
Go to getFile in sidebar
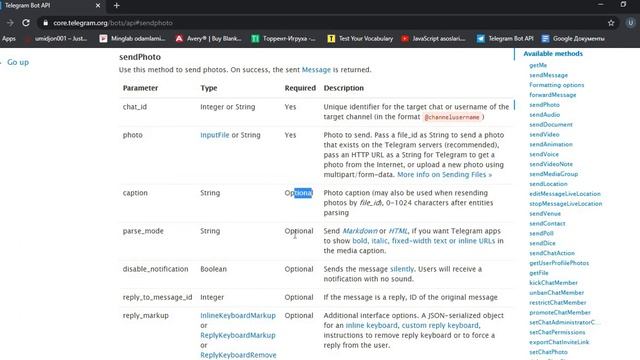click(x=539, y=273)
